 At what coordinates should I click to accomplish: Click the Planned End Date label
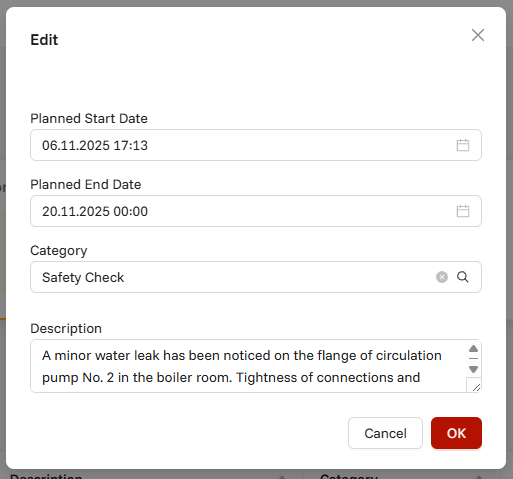pyautogui.click(x=86, y=184)
